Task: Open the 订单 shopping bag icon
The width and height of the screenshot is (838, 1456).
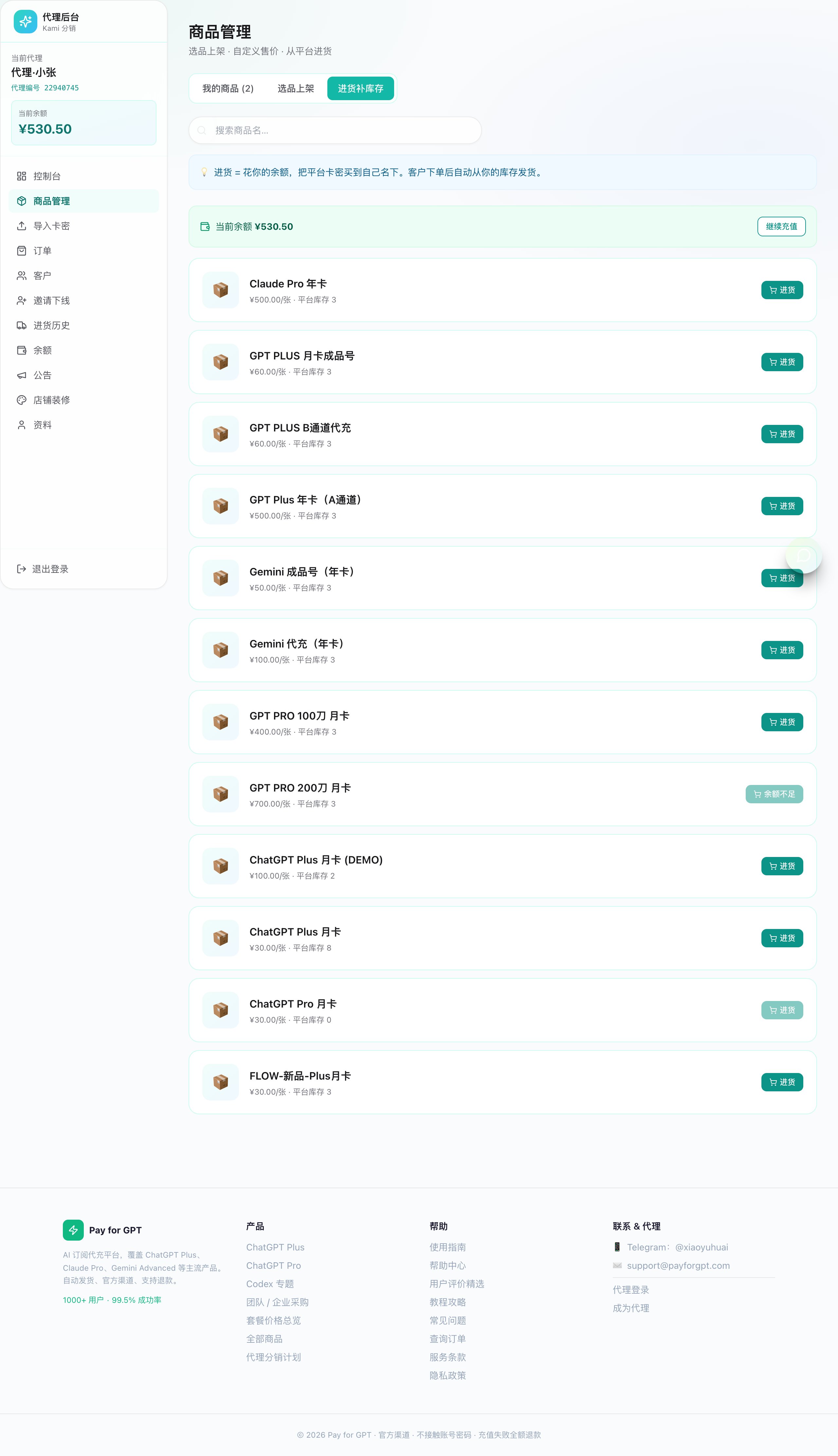Action: click(x=21, y=251)
